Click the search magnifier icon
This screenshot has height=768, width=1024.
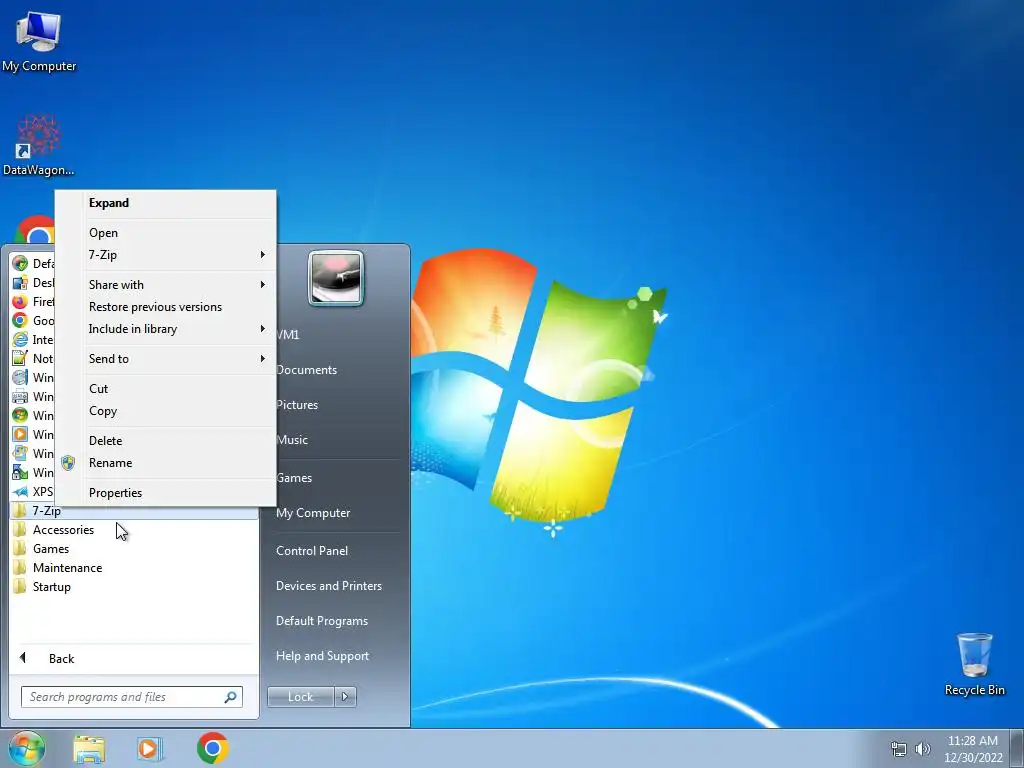pyautogui.click(x=230, y=697)
